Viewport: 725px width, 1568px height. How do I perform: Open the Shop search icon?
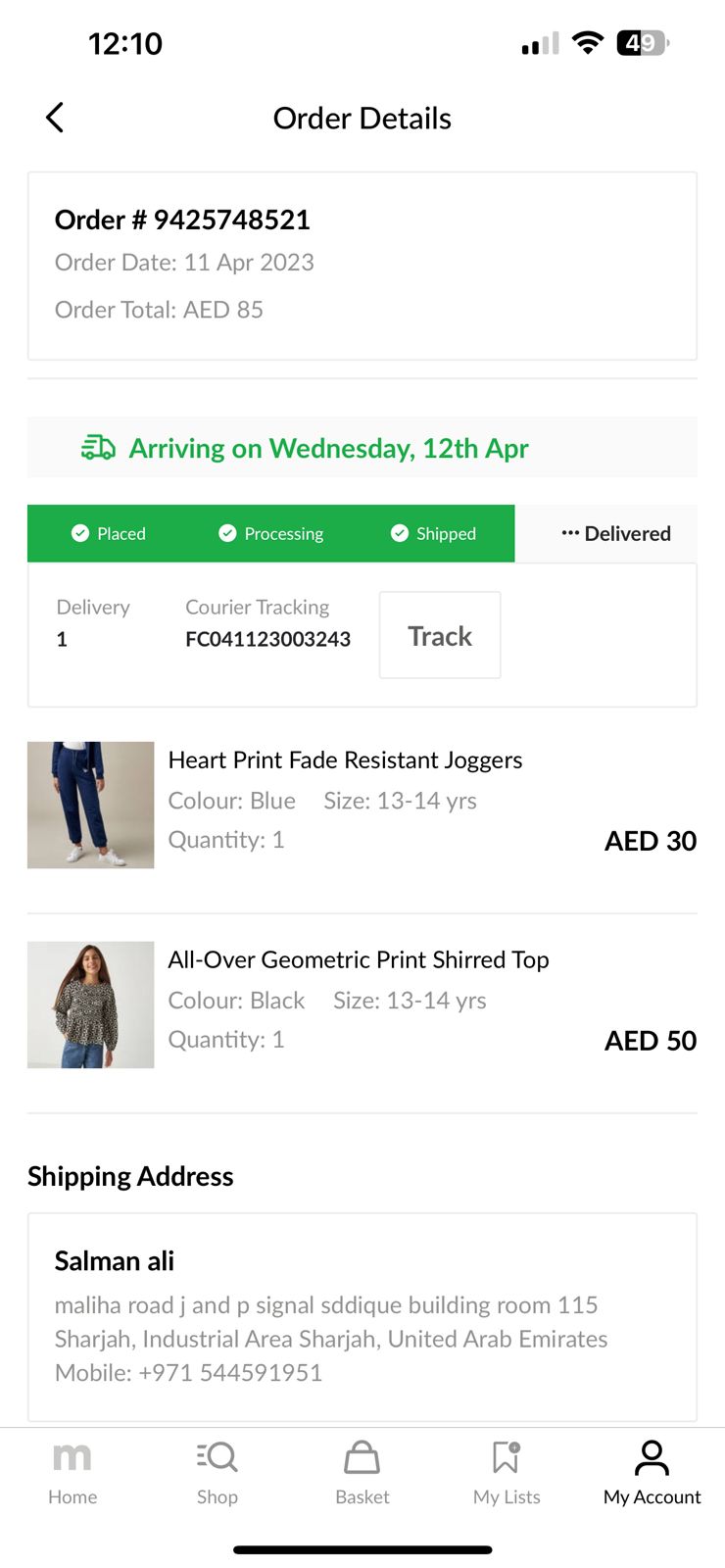click(217, 1457)
